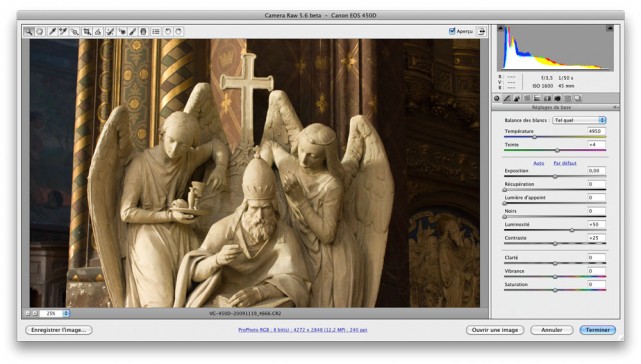Switch to the Tone Curve tab
This screenshot has width=641, height=364.
[507, 98]
